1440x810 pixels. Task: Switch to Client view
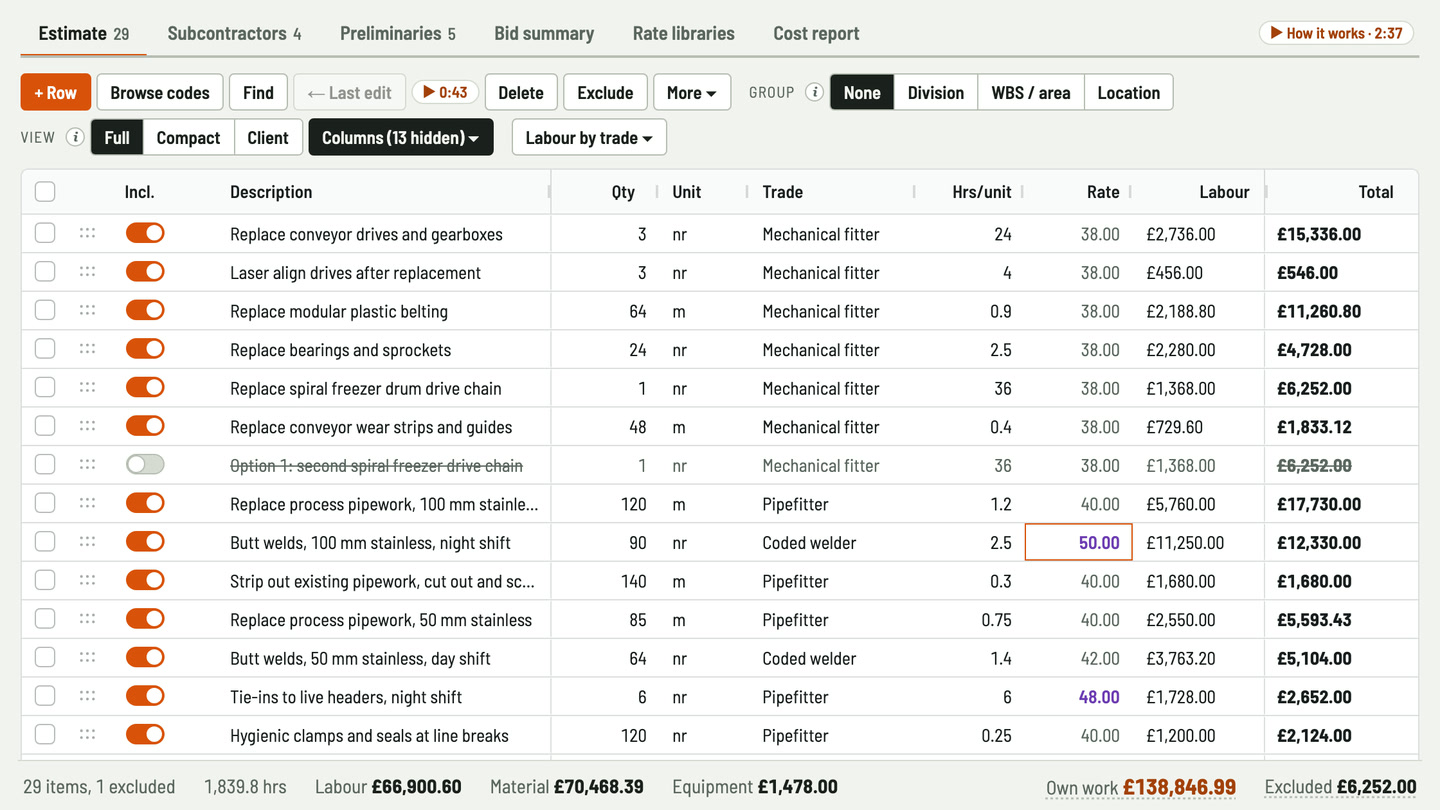[x=268, y=137]
